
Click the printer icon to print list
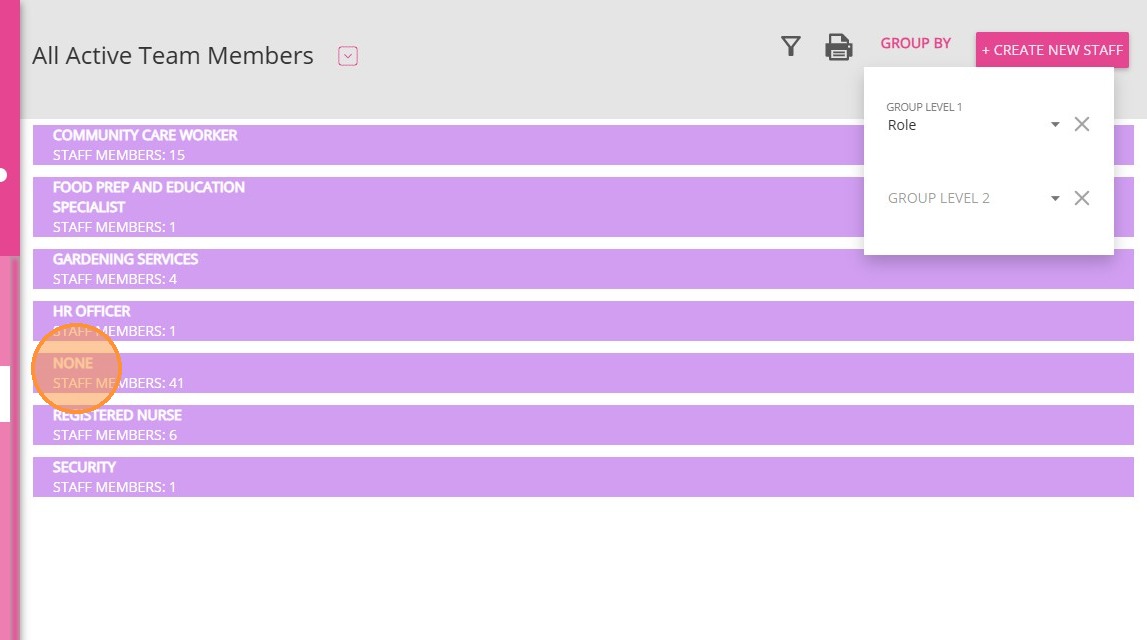coord(838,47)
